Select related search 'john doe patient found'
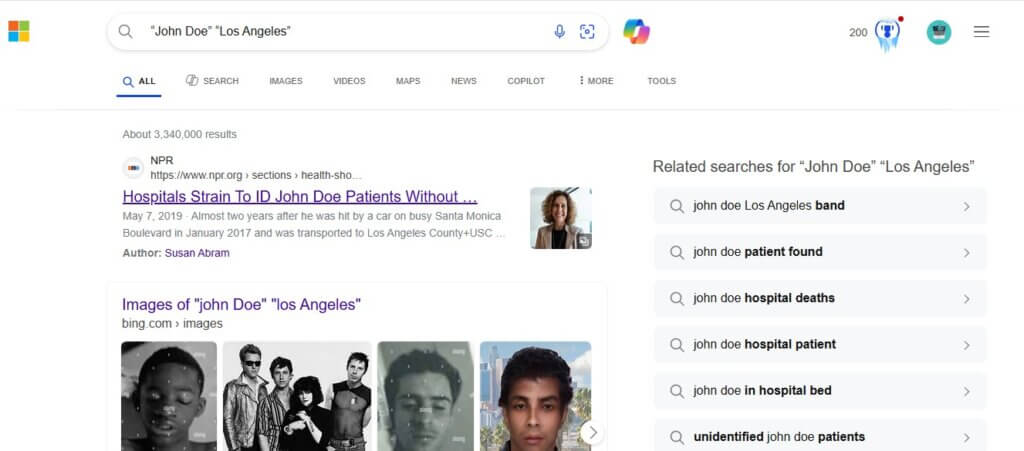Screen dimensions: 1024x451 point(820,252)
